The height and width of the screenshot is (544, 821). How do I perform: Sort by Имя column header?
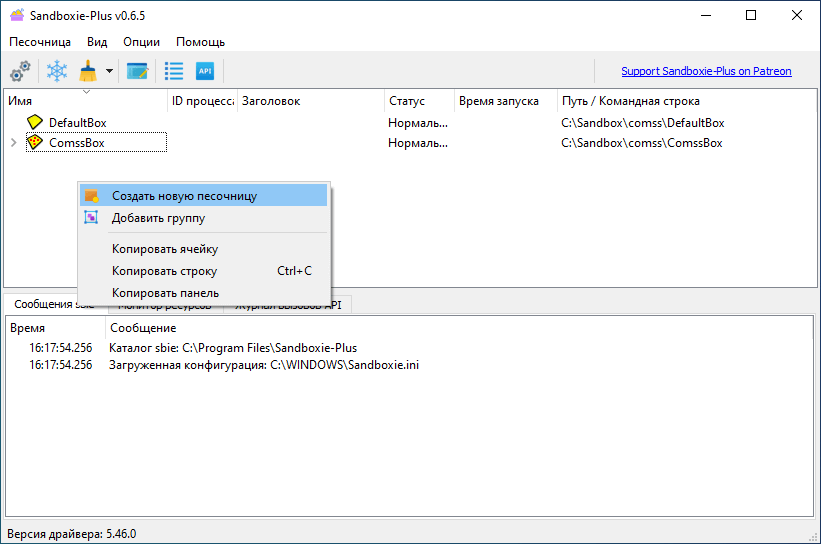[x=86, y=101]
